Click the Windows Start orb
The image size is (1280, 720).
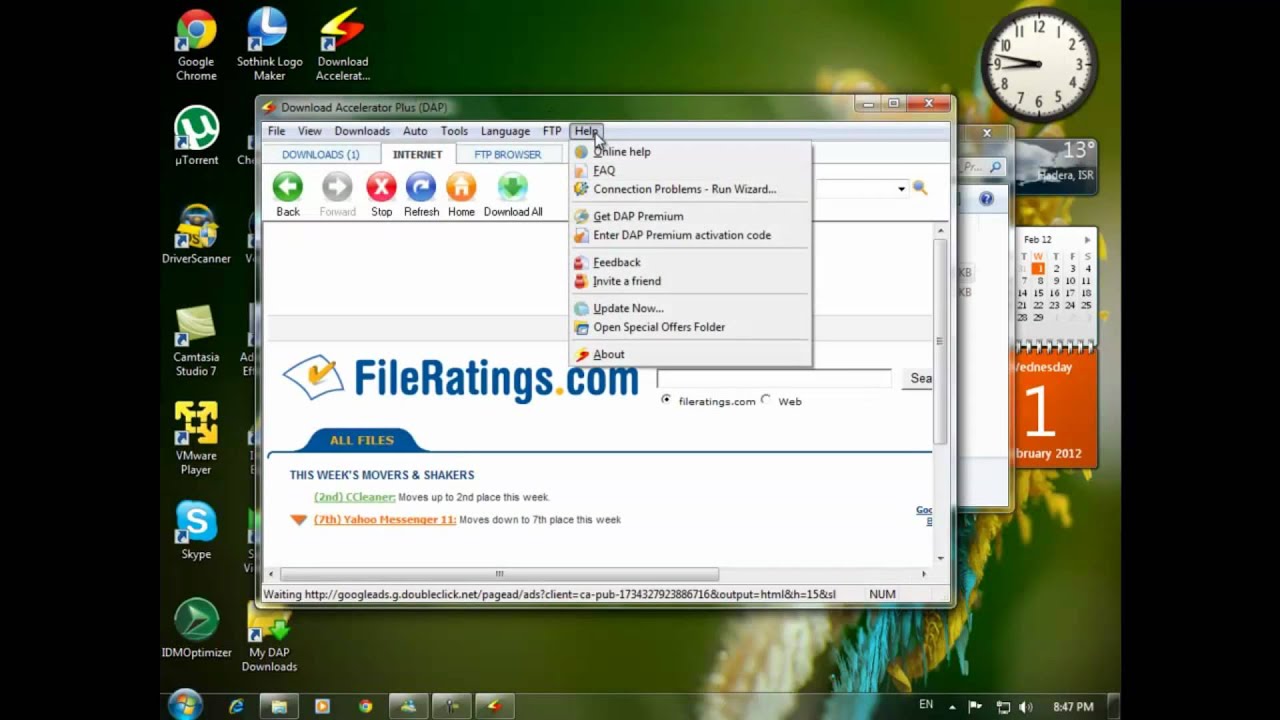click(186, 705)
